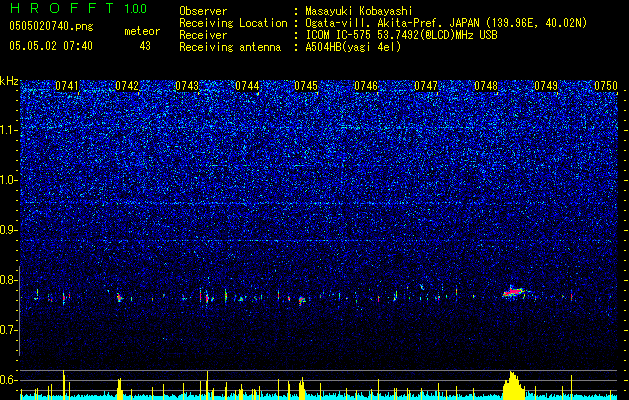Click the 0.8 kHz axis label
This screenshot has width=629, height=400.
[9, 280]
